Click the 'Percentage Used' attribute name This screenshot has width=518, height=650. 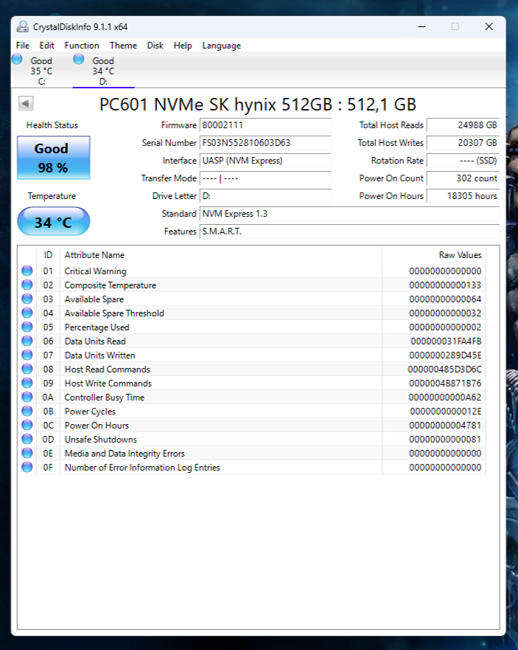(x=97, y=327)
